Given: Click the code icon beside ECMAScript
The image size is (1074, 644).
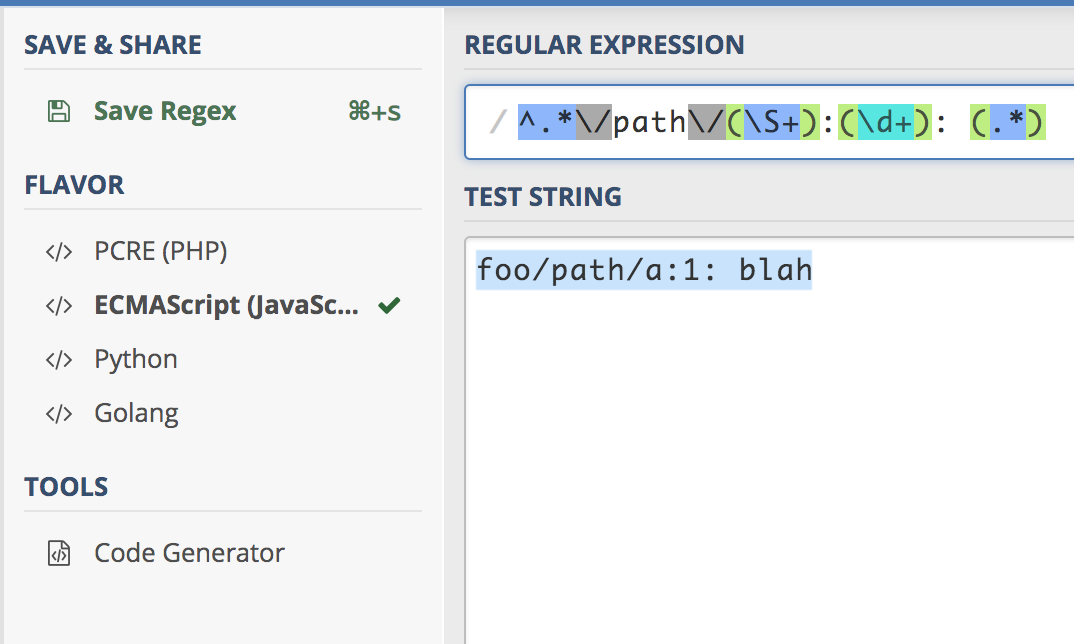Looking at the screenshot, I should [x=59, y=305].
